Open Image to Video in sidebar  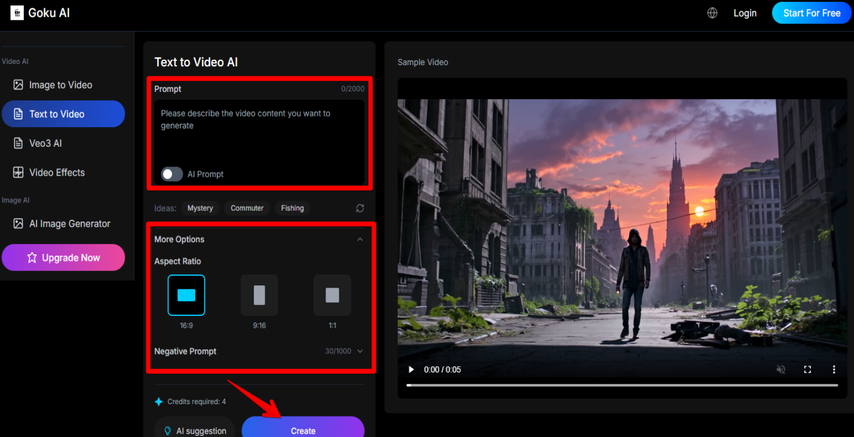(x=60, y=85)
